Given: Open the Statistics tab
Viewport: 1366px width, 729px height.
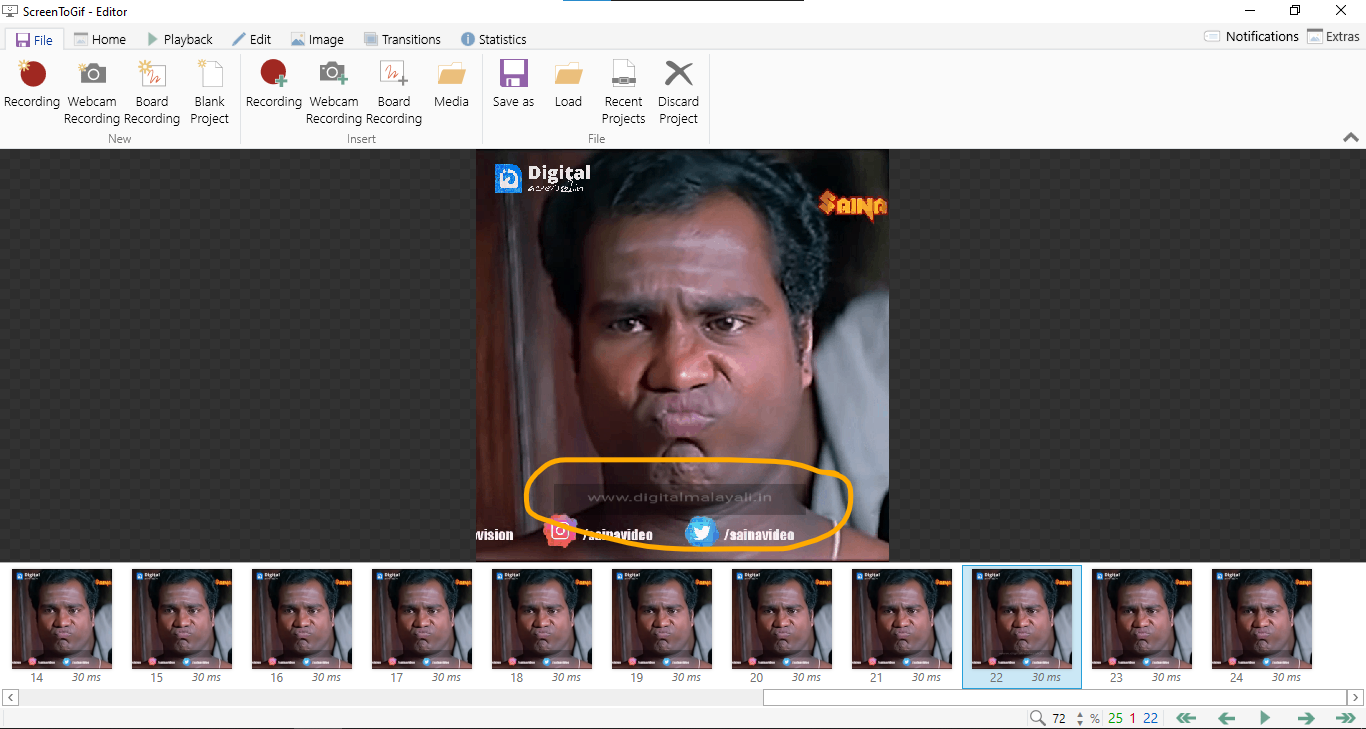Looking at the screenshot, I should click(x=494, y=40).
